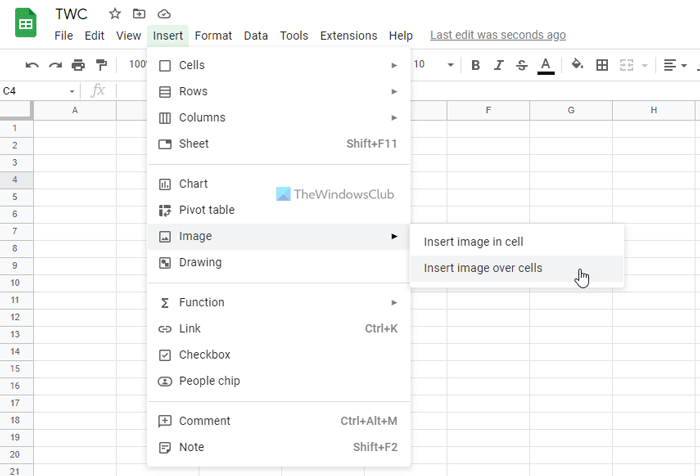Open the font size dropdown arrow
The image size is (700, 476).
pos(450,65)
